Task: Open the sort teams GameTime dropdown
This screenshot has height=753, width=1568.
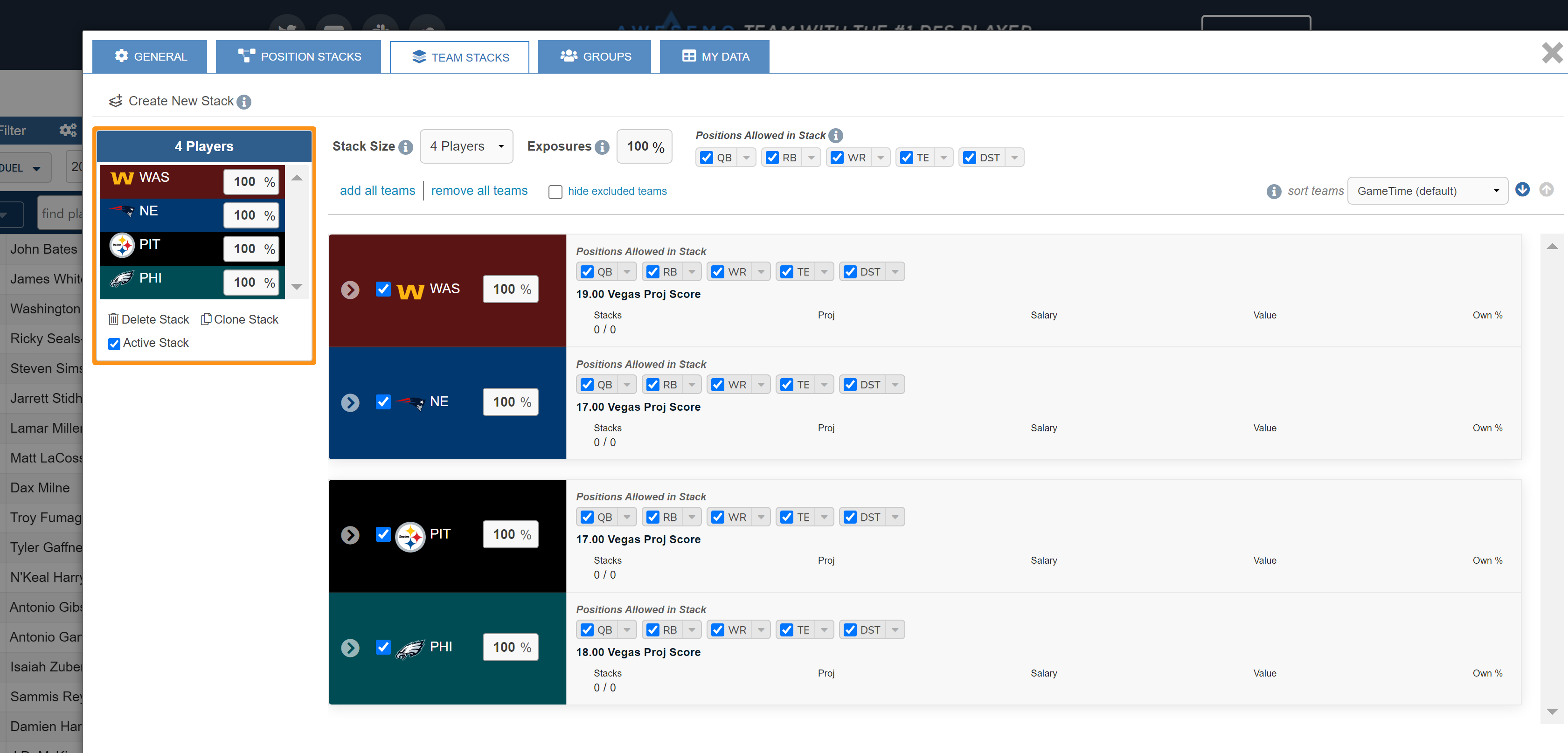Action: click(1428, 191)
